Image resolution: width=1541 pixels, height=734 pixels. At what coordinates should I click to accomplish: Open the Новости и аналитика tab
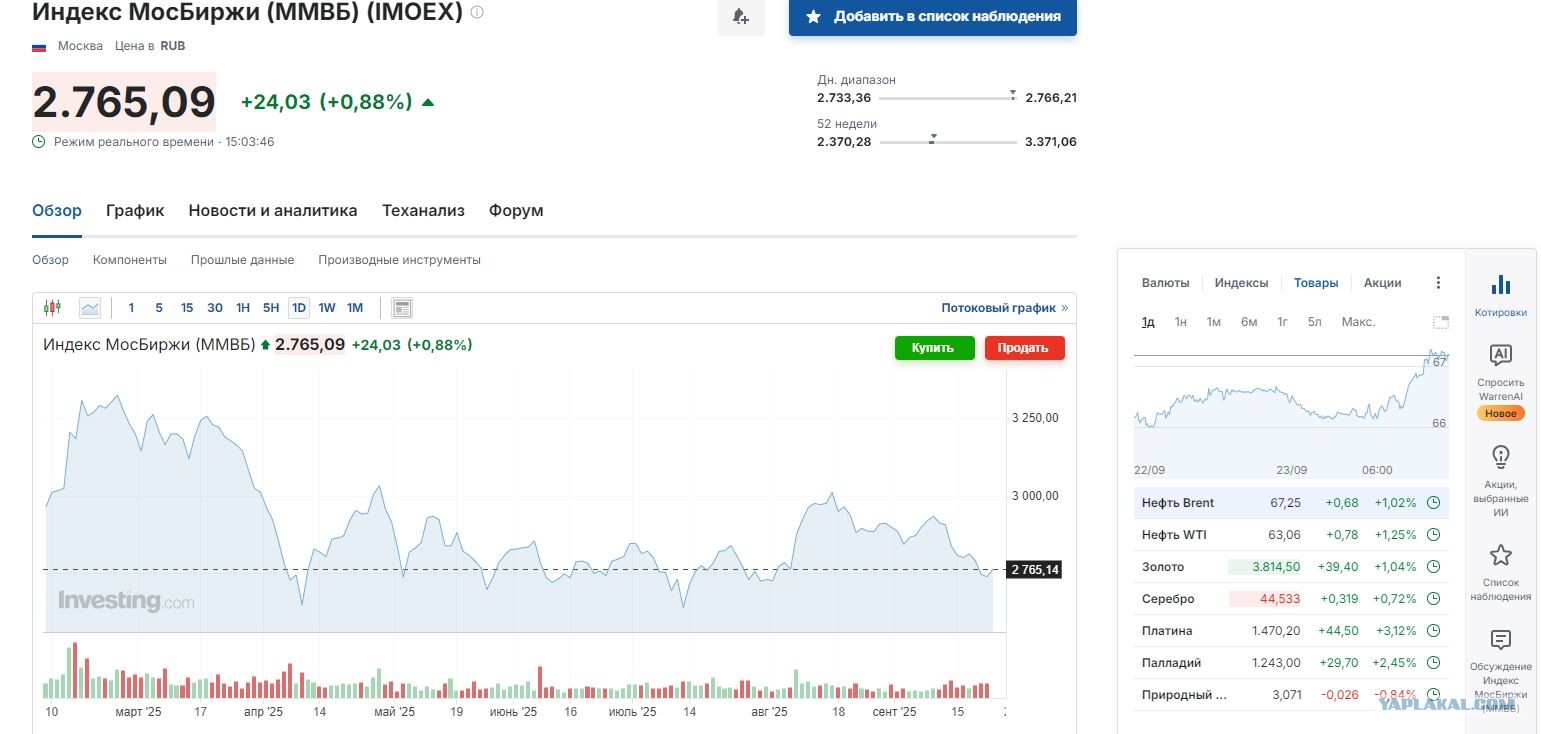pos(273,211)
